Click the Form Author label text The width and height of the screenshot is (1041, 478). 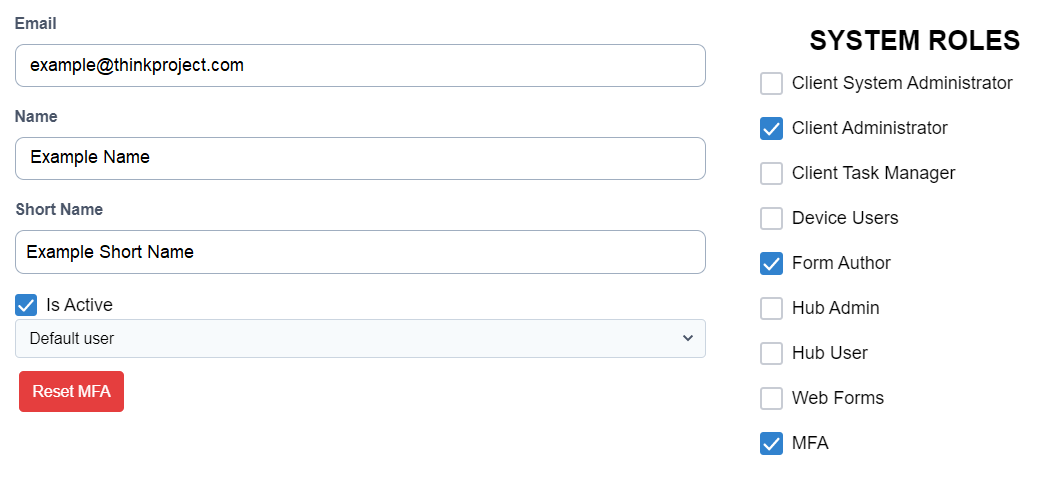click(x=841, y=263)
